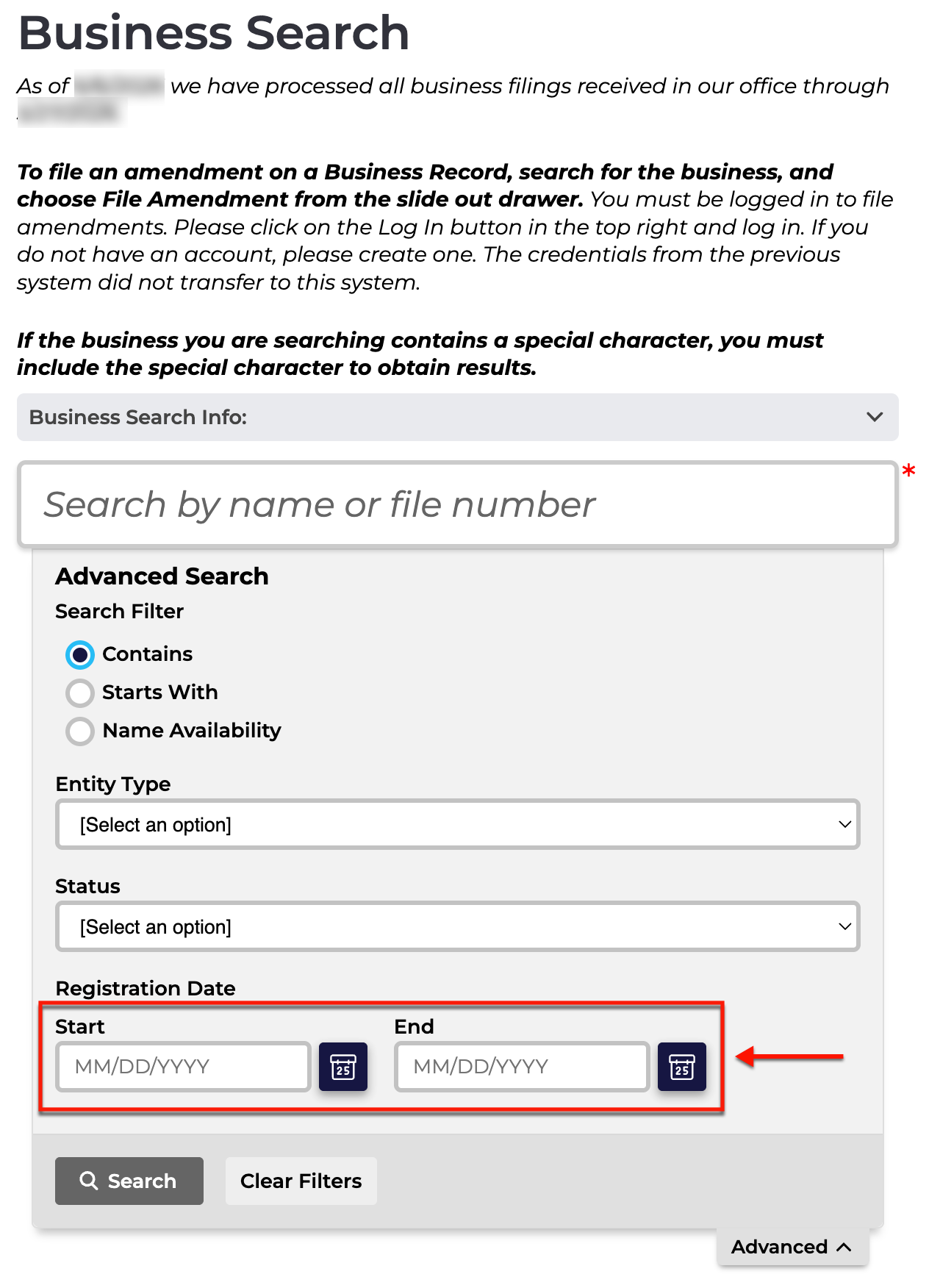This screenshot has width=929, height=1288.
Task: Click the magnifier icon on the Search button
Action: click(x=89, y=1181)
